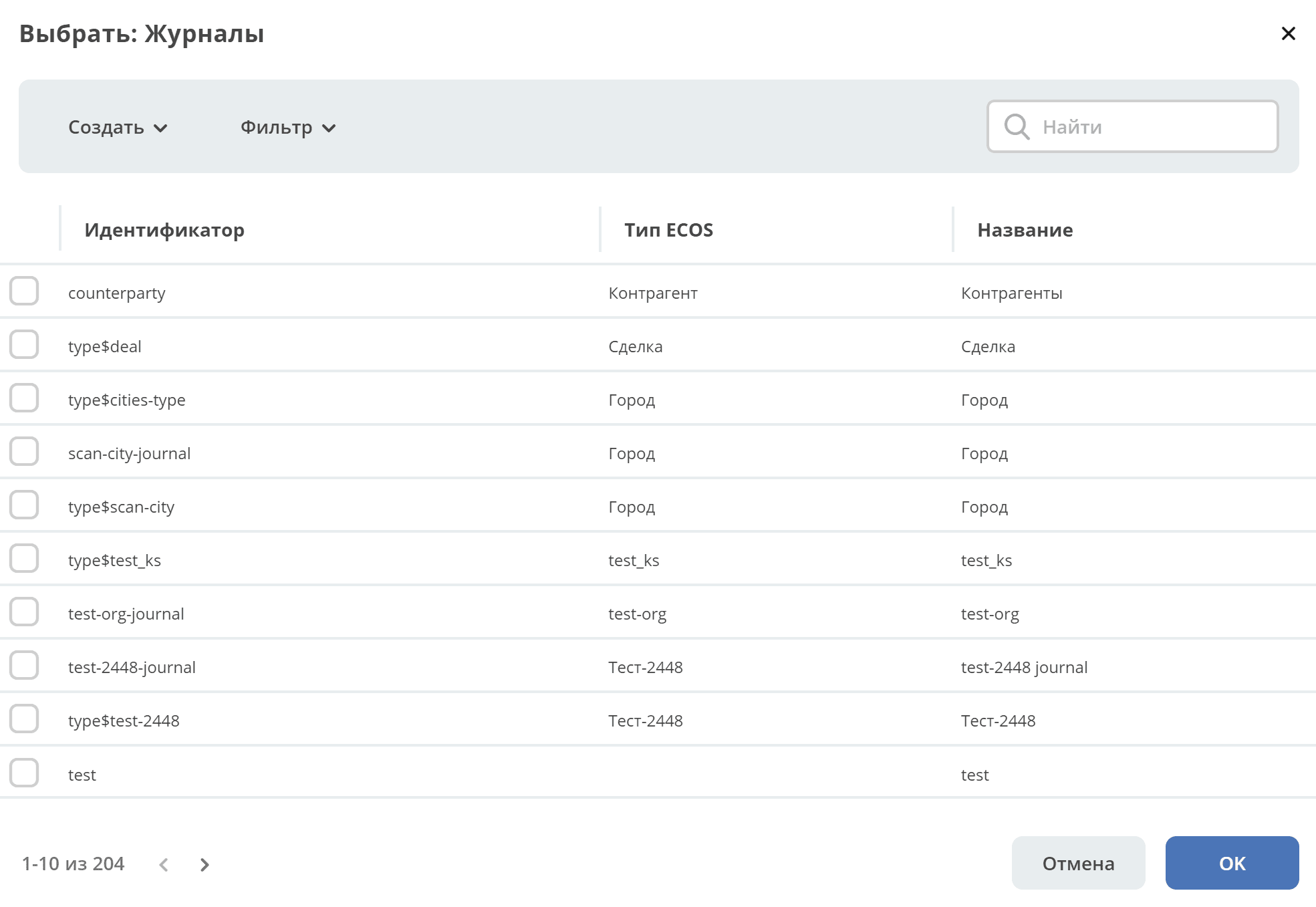
Task: Click the 'scan-city-journal' identifier cell
Action: (x=129, y=454)
